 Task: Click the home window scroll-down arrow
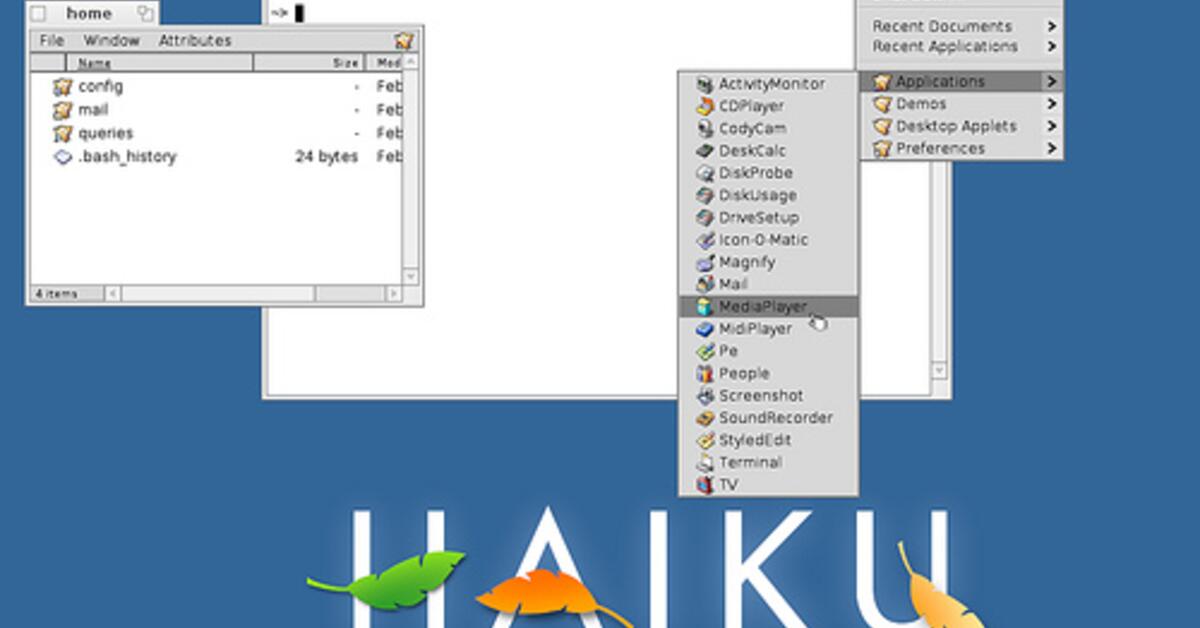coord(410,276)
